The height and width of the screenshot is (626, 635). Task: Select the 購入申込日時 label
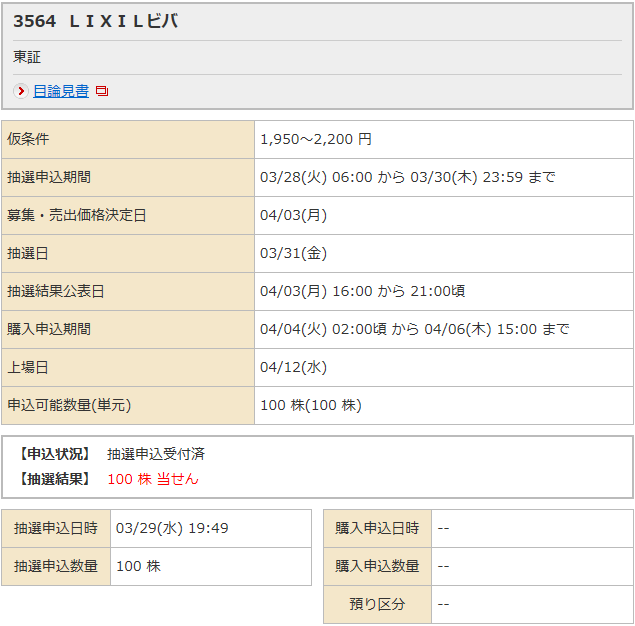(377, 528)
